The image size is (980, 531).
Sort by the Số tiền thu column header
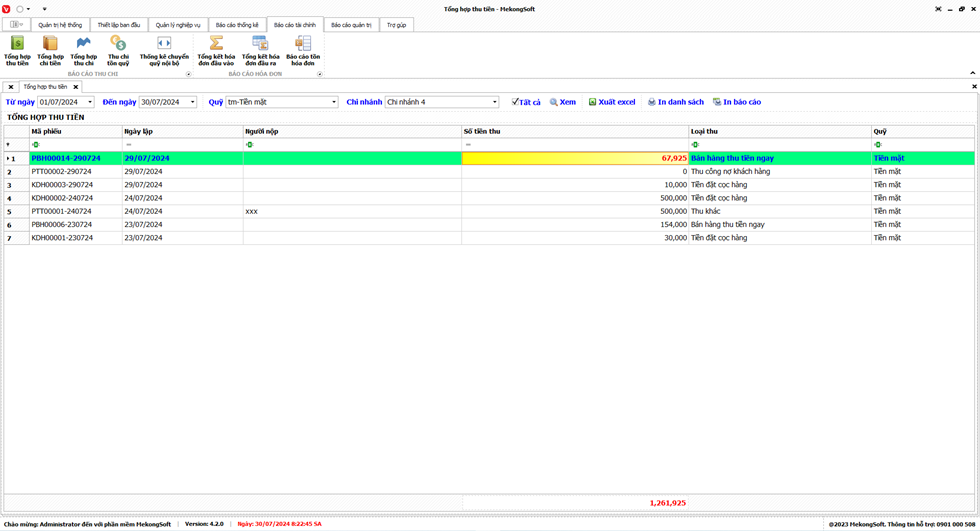point(575,131)
